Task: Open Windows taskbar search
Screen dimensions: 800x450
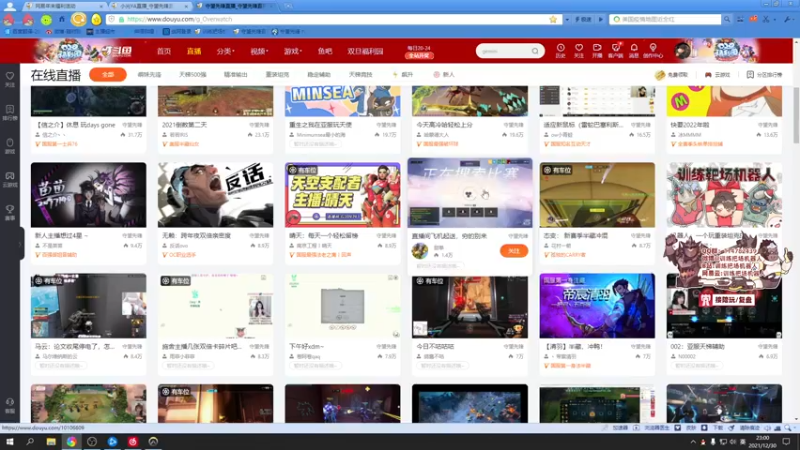Action: (x=30, y=441)
